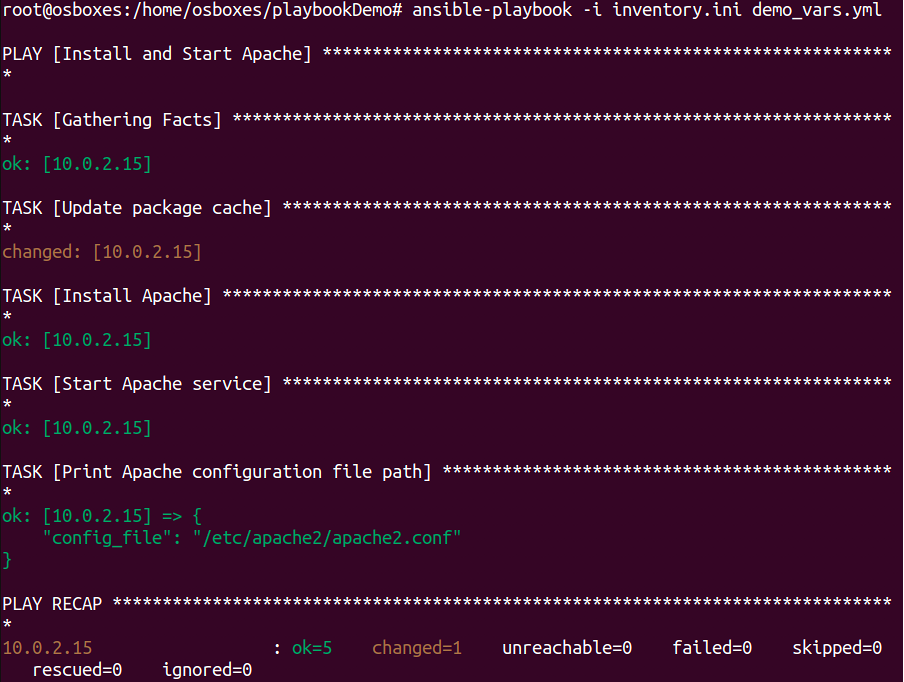Click the unreachable=0 text in the recap
The image size is (904, 682).
point(566,647)
